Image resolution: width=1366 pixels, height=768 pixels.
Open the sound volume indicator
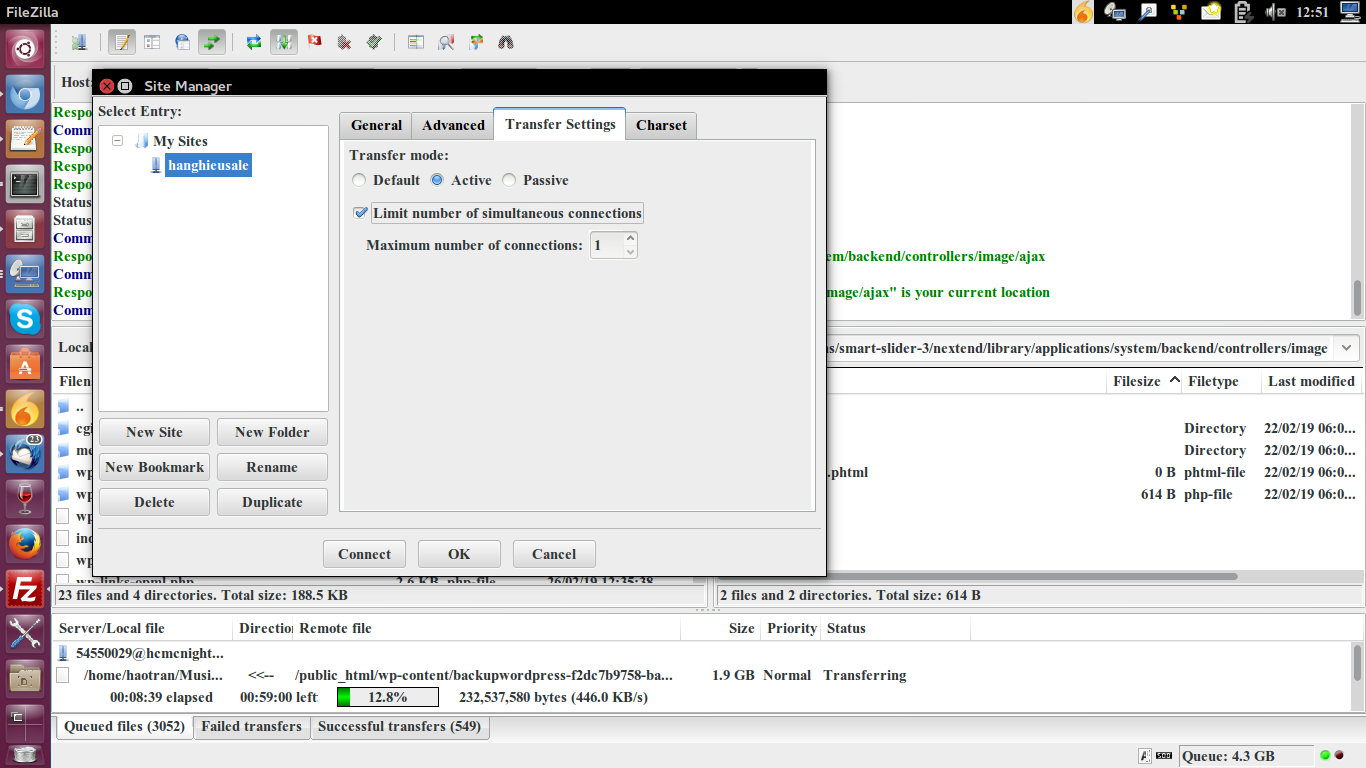click(x=1275, y=12)
